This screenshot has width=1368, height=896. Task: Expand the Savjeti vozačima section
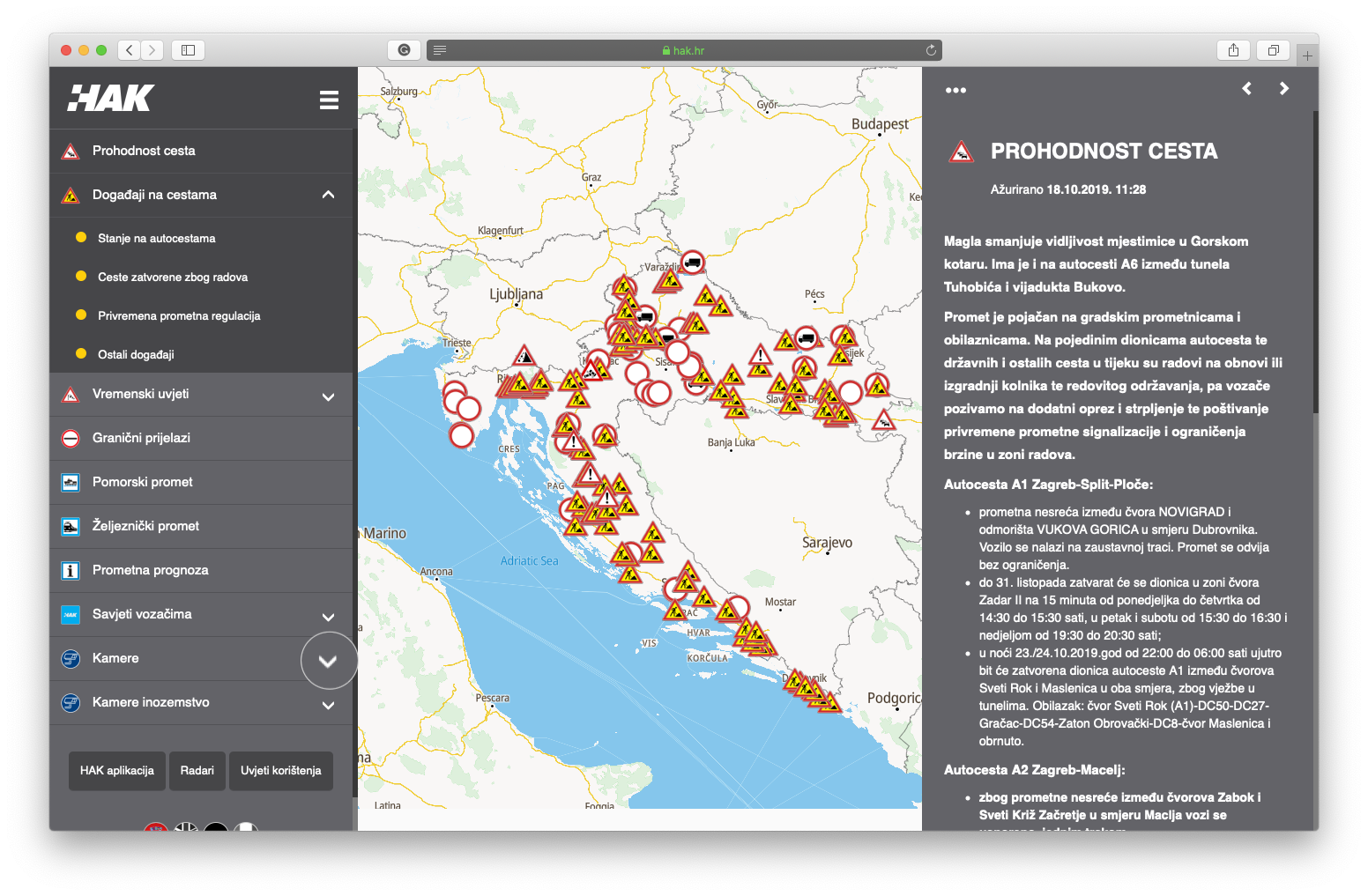point(328,617)
